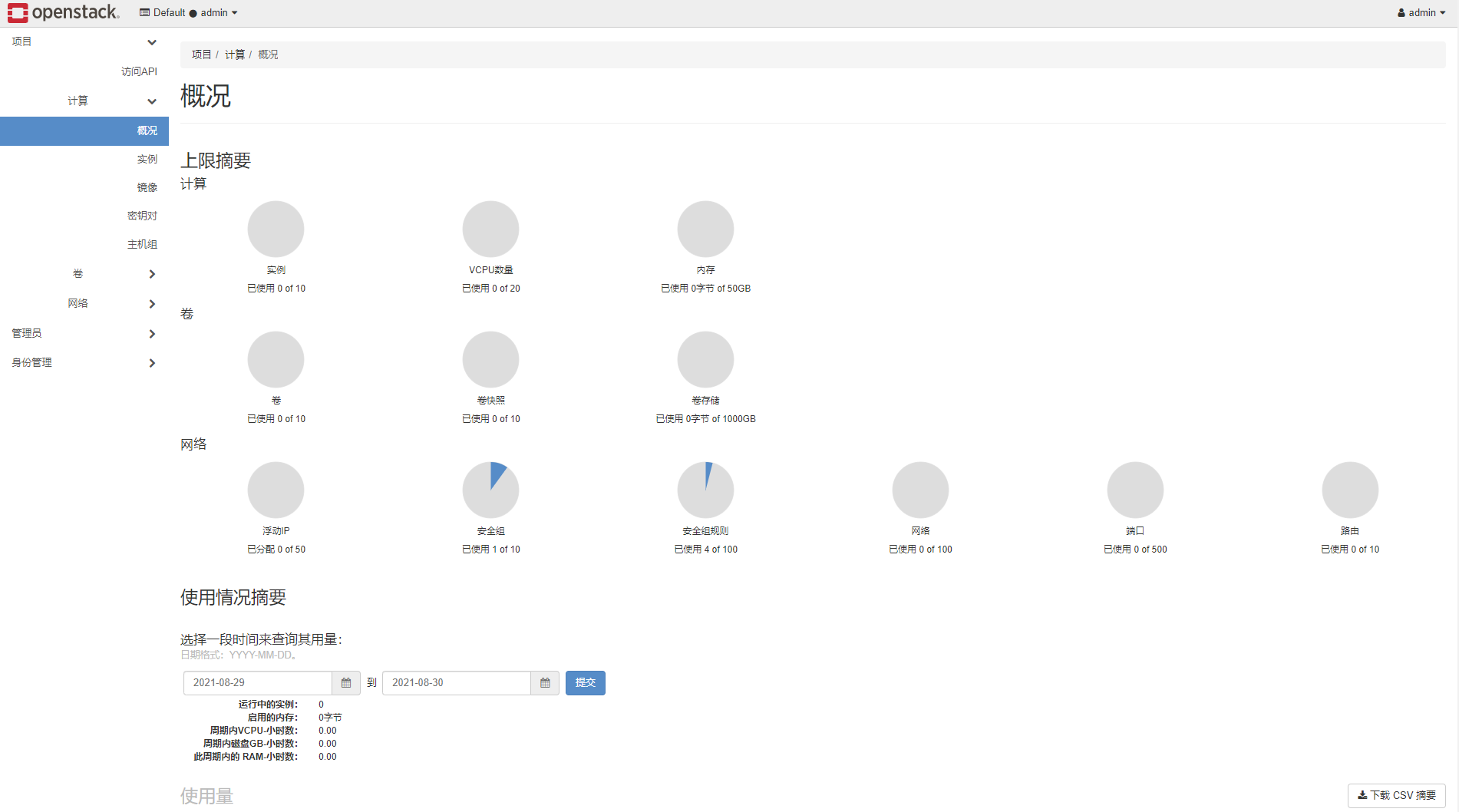Image resolution: width=1459 pixels, height=812 pixels.
Task: Expand the 卷 sidebar group
Action: (84, 273)
